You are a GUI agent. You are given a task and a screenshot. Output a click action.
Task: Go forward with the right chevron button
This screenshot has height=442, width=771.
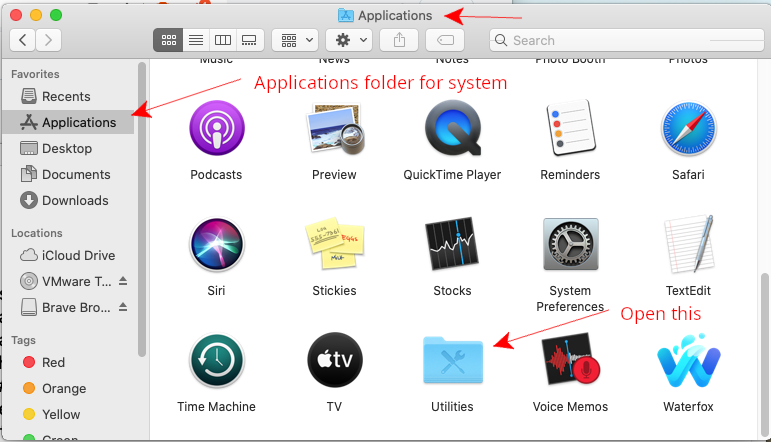point(48,40)
